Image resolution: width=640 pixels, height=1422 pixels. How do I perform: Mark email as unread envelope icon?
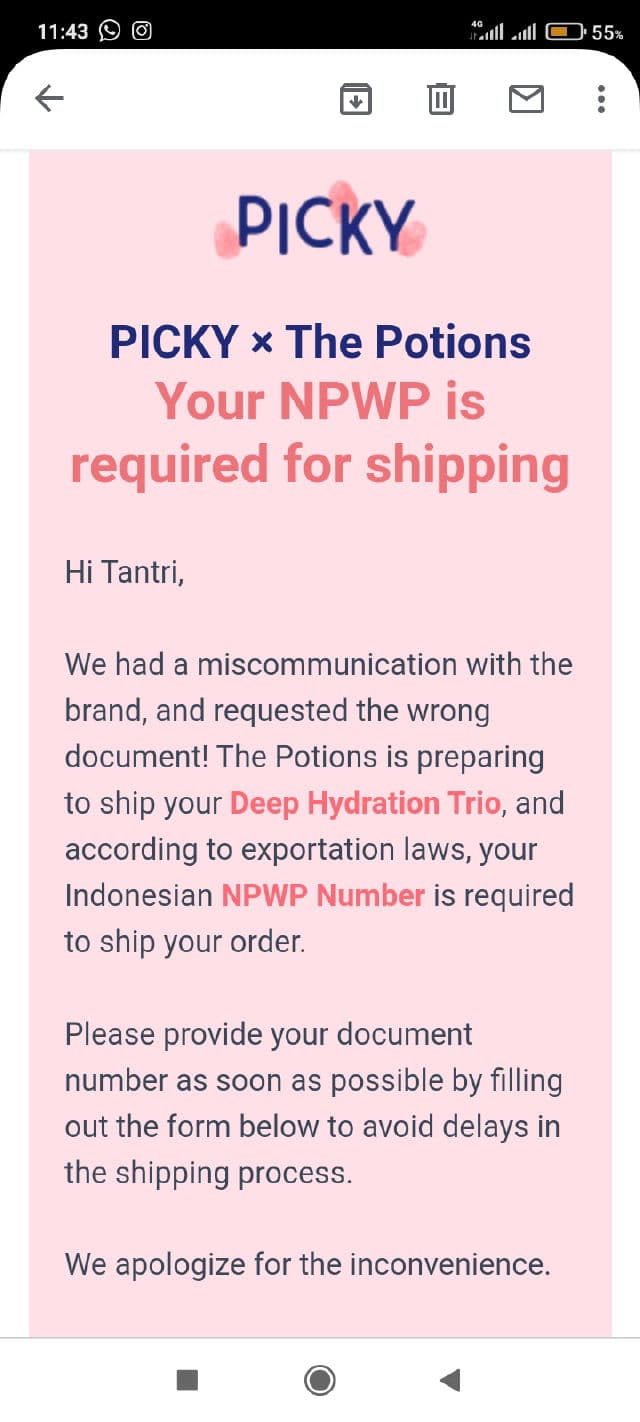coord(526,99)
